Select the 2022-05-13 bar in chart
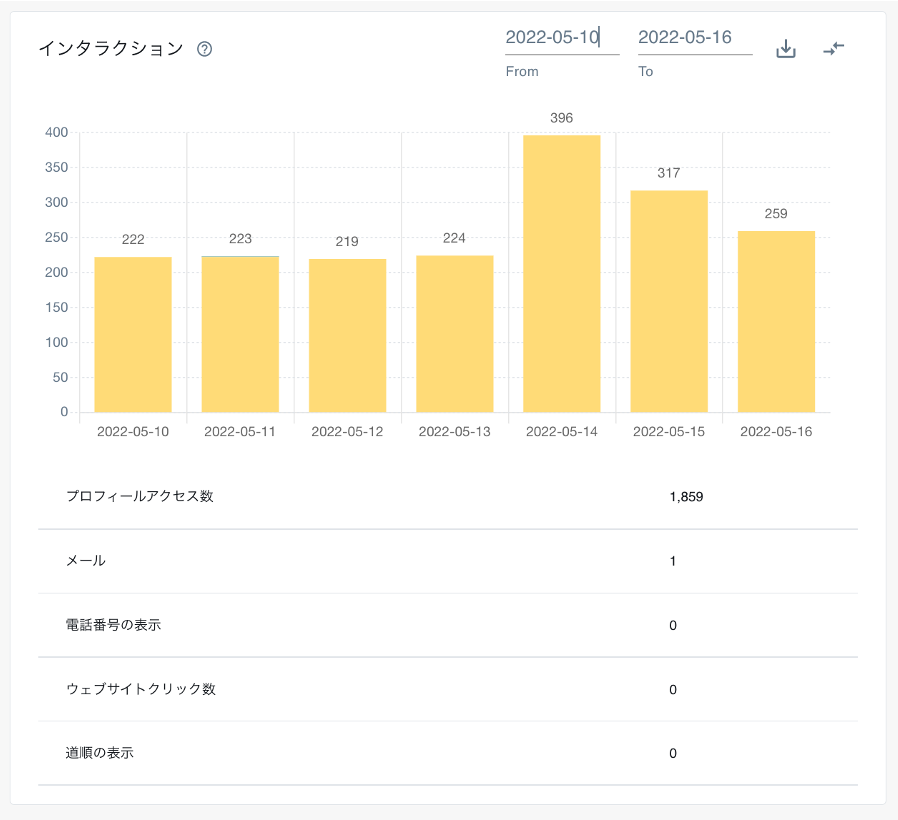 click(x=454, y=334)
